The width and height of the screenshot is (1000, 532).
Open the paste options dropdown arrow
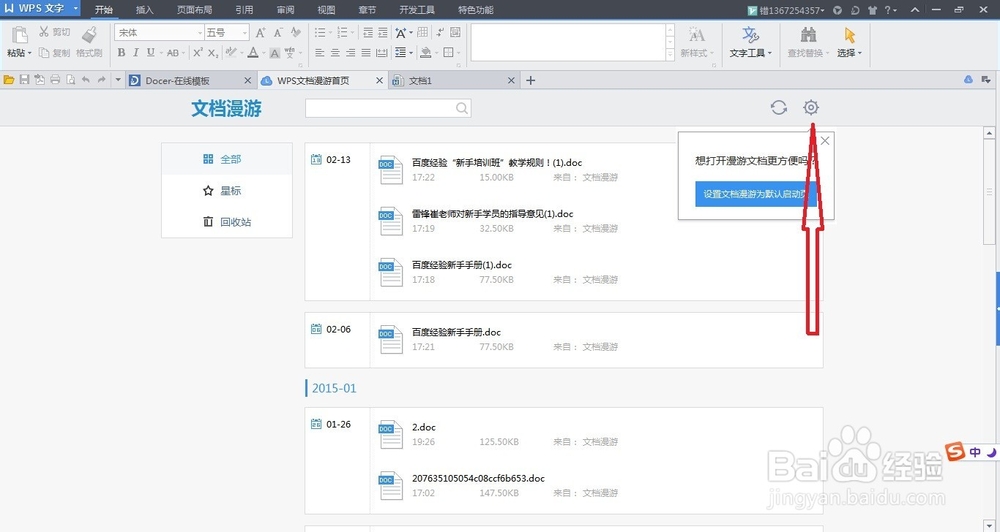coord(29,53)
